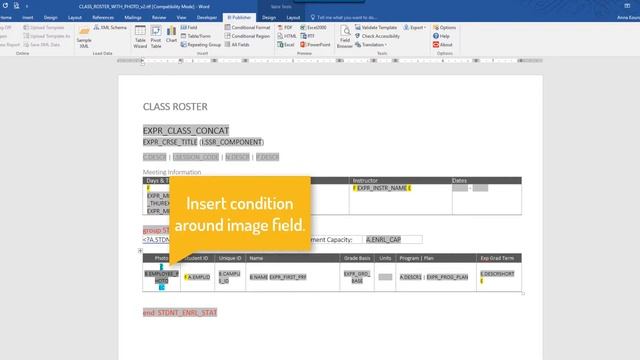
Task: Click Save XML Data
Action: (41, 44)
